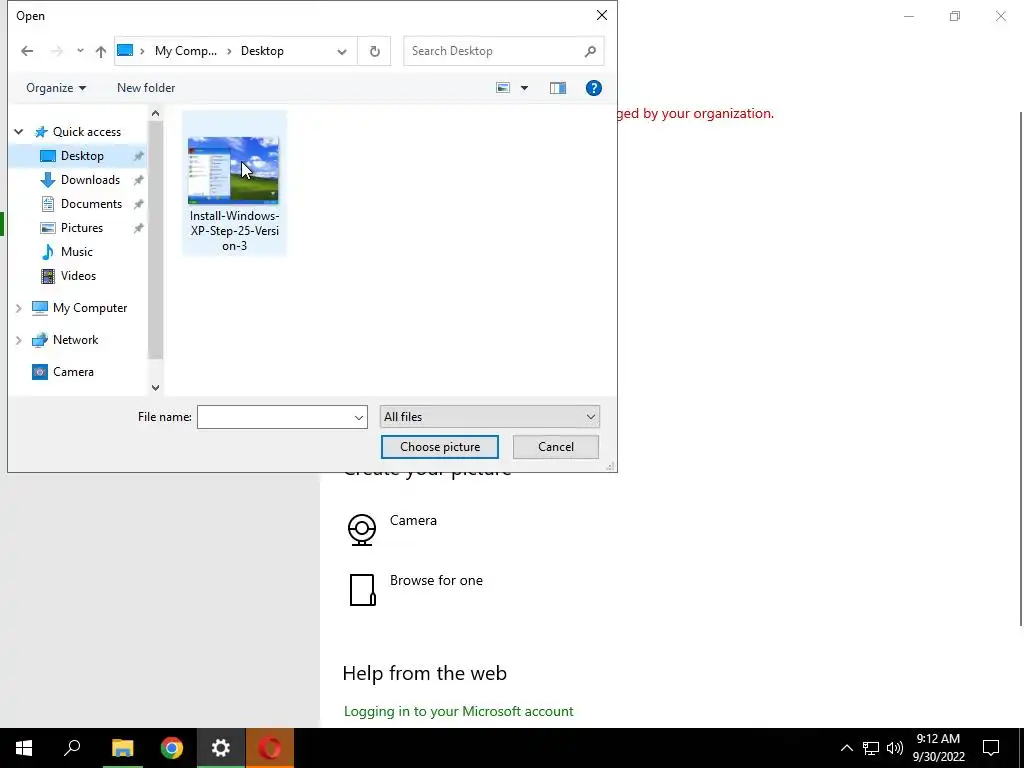This screenshot has height=768, width=1024.
Task: Click the Downloads pin icon
Action: click(x=138, y=180)
